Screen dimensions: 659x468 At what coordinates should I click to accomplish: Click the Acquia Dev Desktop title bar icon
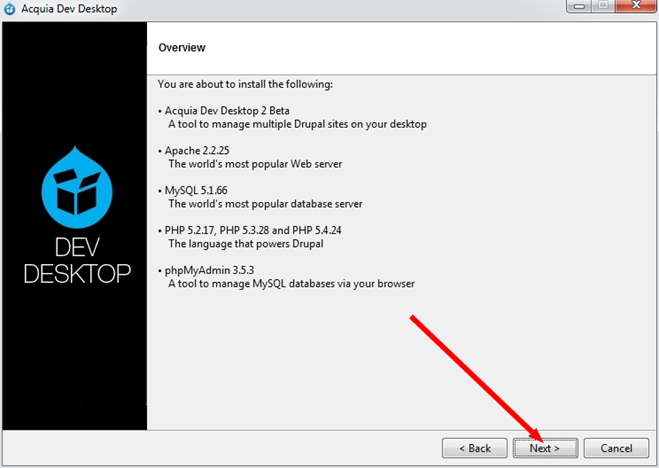click(x=9, y=8)
